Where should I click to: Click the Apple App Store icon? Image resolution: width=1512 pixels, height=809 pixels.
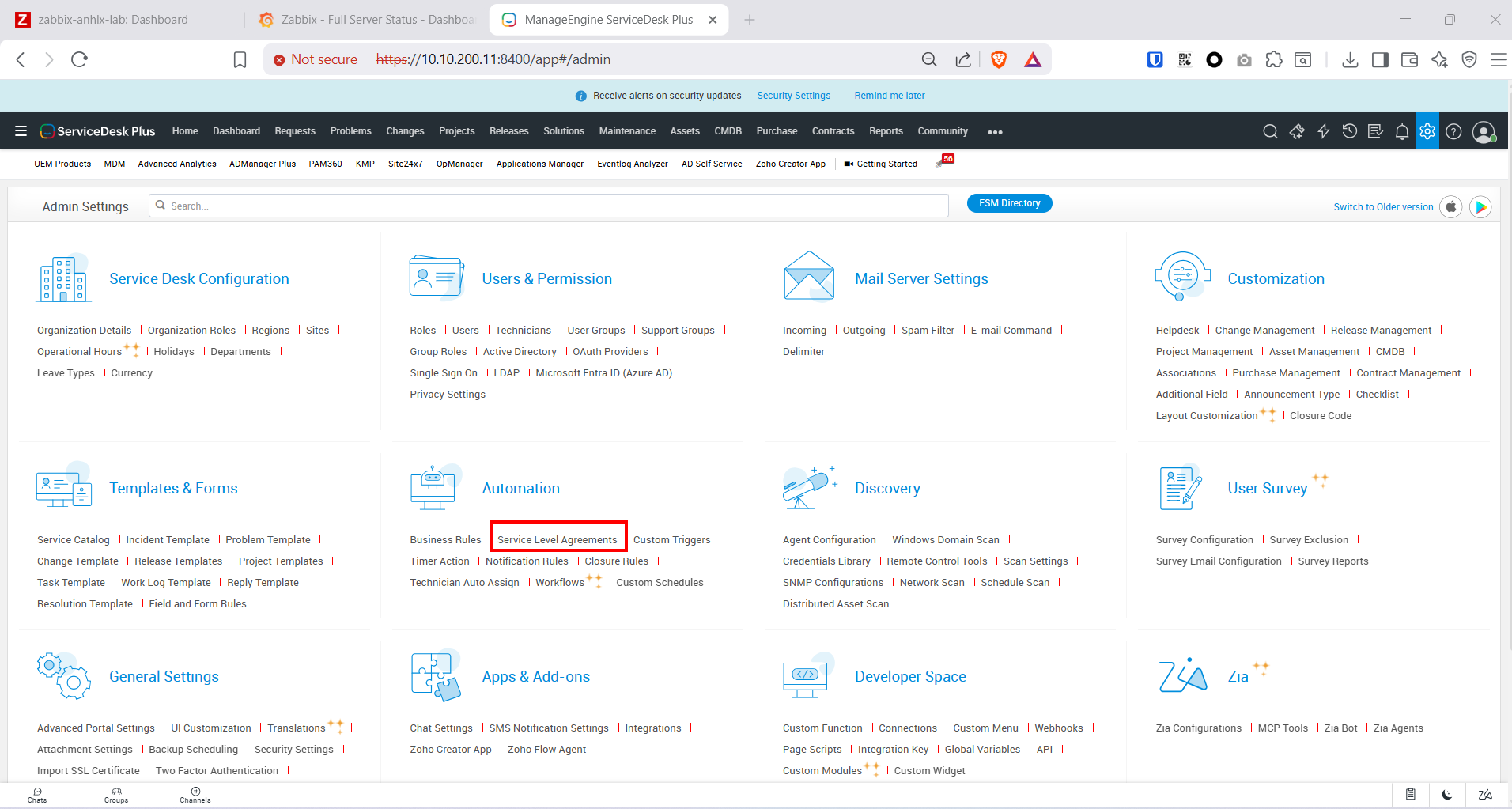(1451, 207)
